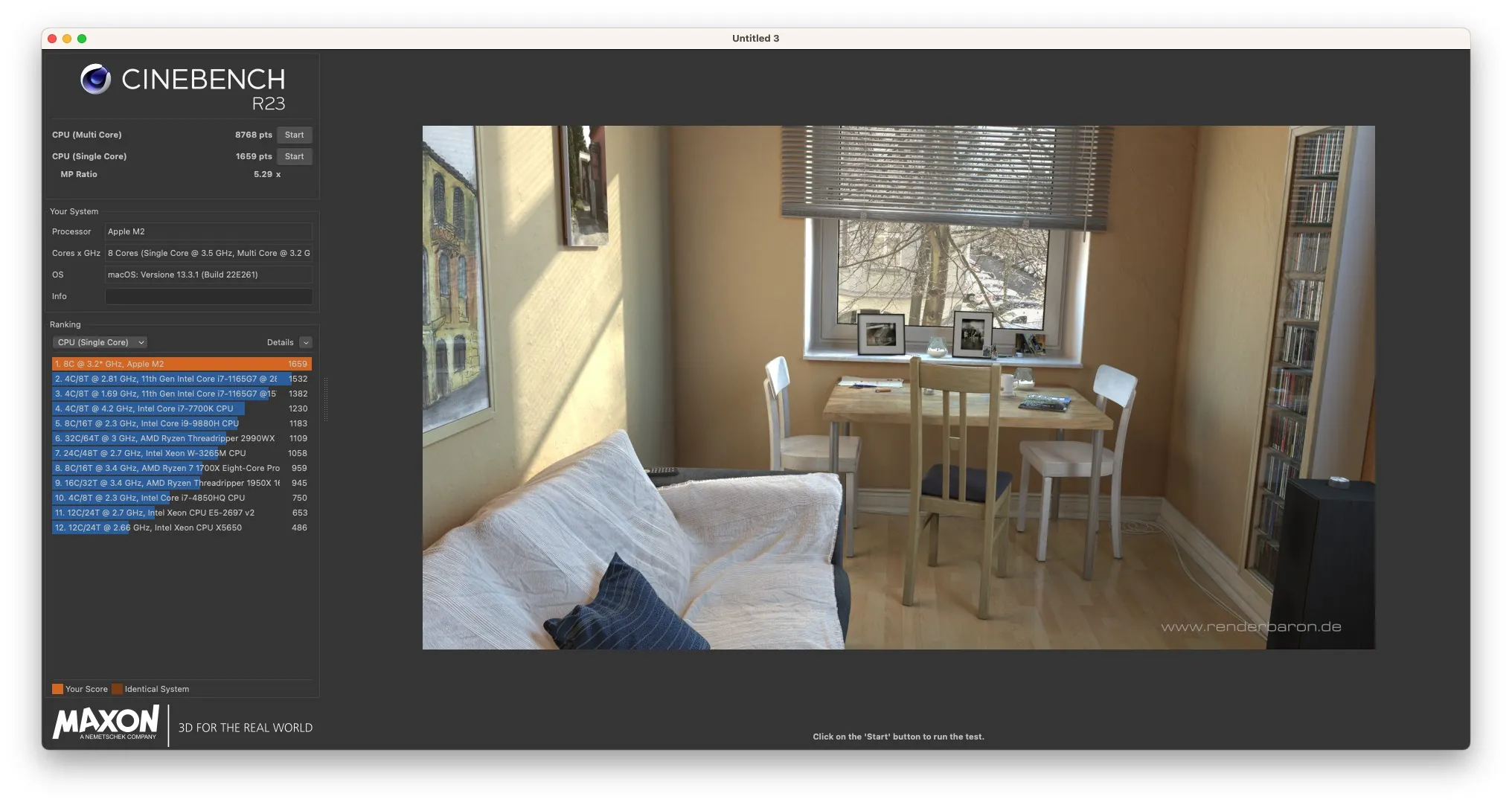
Task: Open the CPU (Single Core) ranking dropdown
Action: (x=100, y=342)
